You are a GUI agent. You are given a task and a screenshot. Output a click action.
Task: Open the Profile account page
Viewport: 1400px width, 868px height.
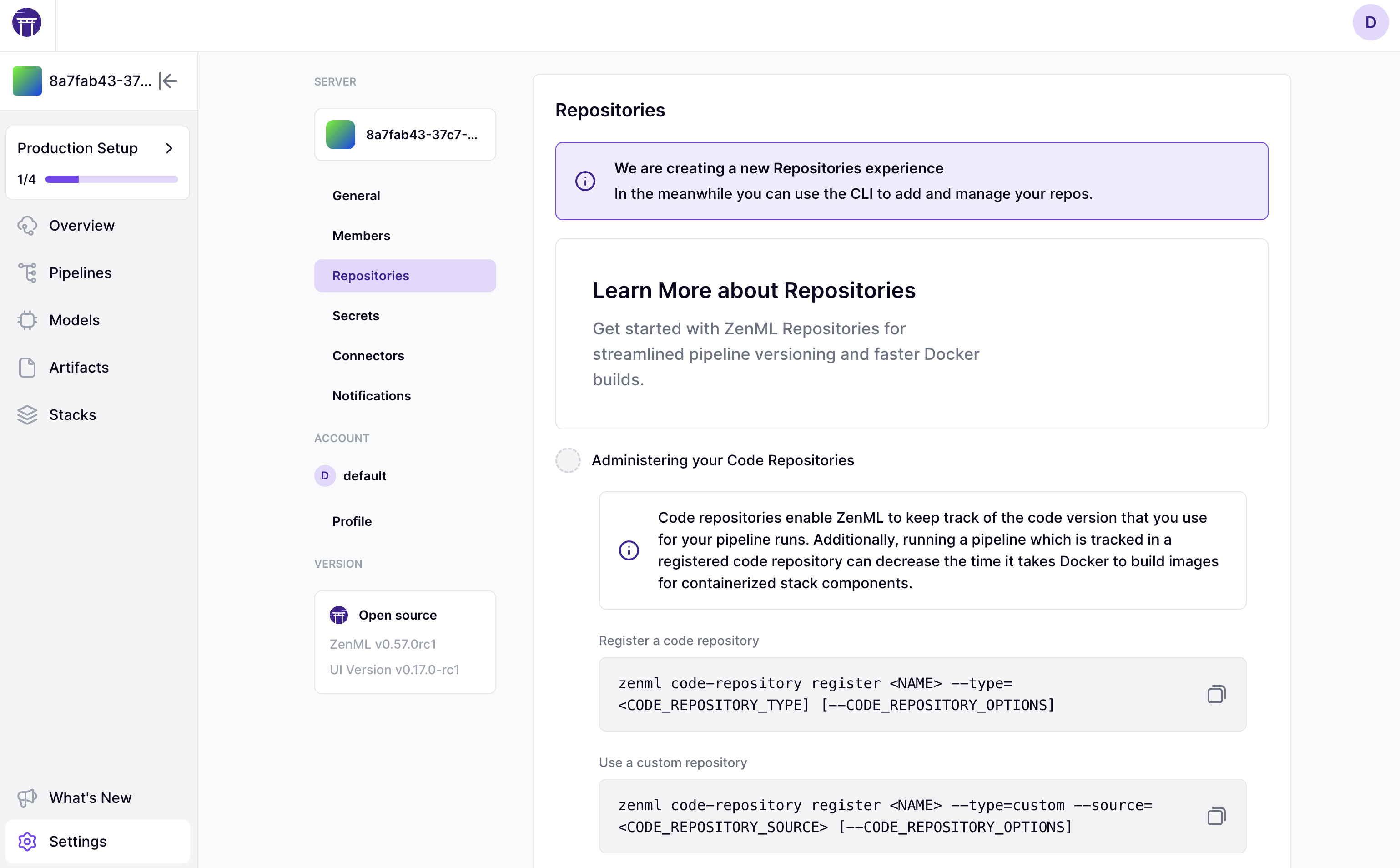point(352,521)
